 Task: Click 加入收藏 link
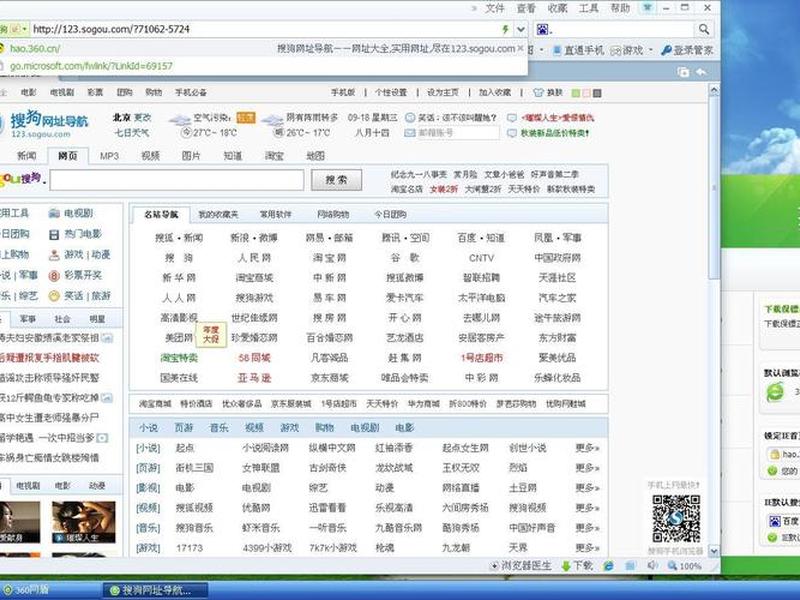pos(495,92)
